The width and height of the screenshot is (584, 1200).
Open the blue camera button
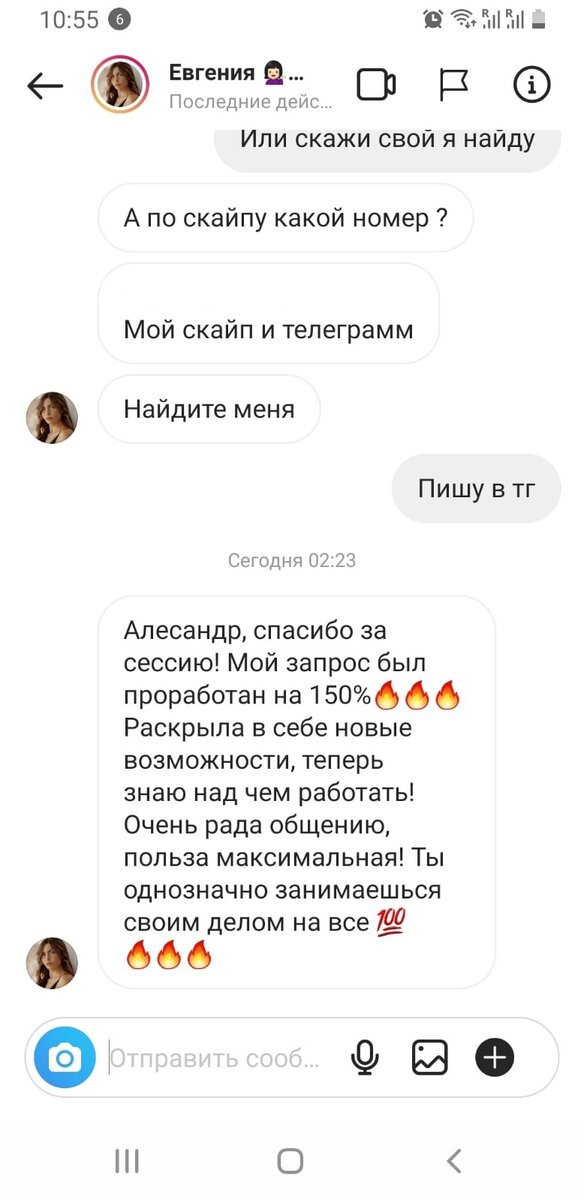point(65,1057)
